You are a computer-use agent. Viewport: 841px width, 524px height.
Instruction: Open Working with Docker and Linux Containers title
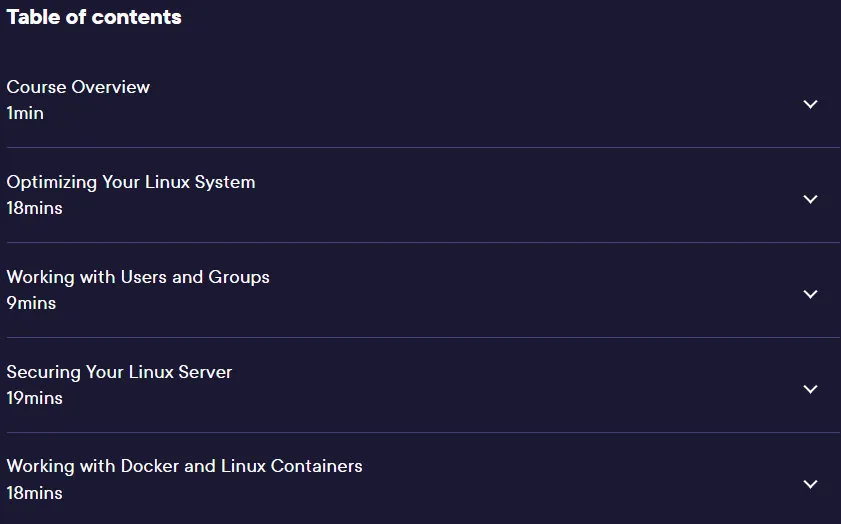click(185, 467)
